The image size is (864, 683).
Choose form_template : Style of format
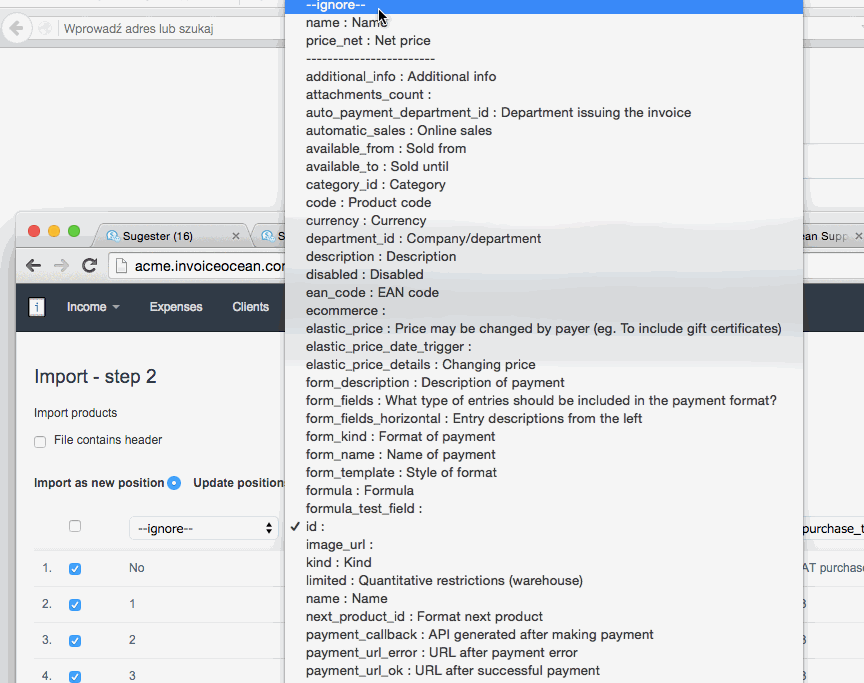[544, 473]
